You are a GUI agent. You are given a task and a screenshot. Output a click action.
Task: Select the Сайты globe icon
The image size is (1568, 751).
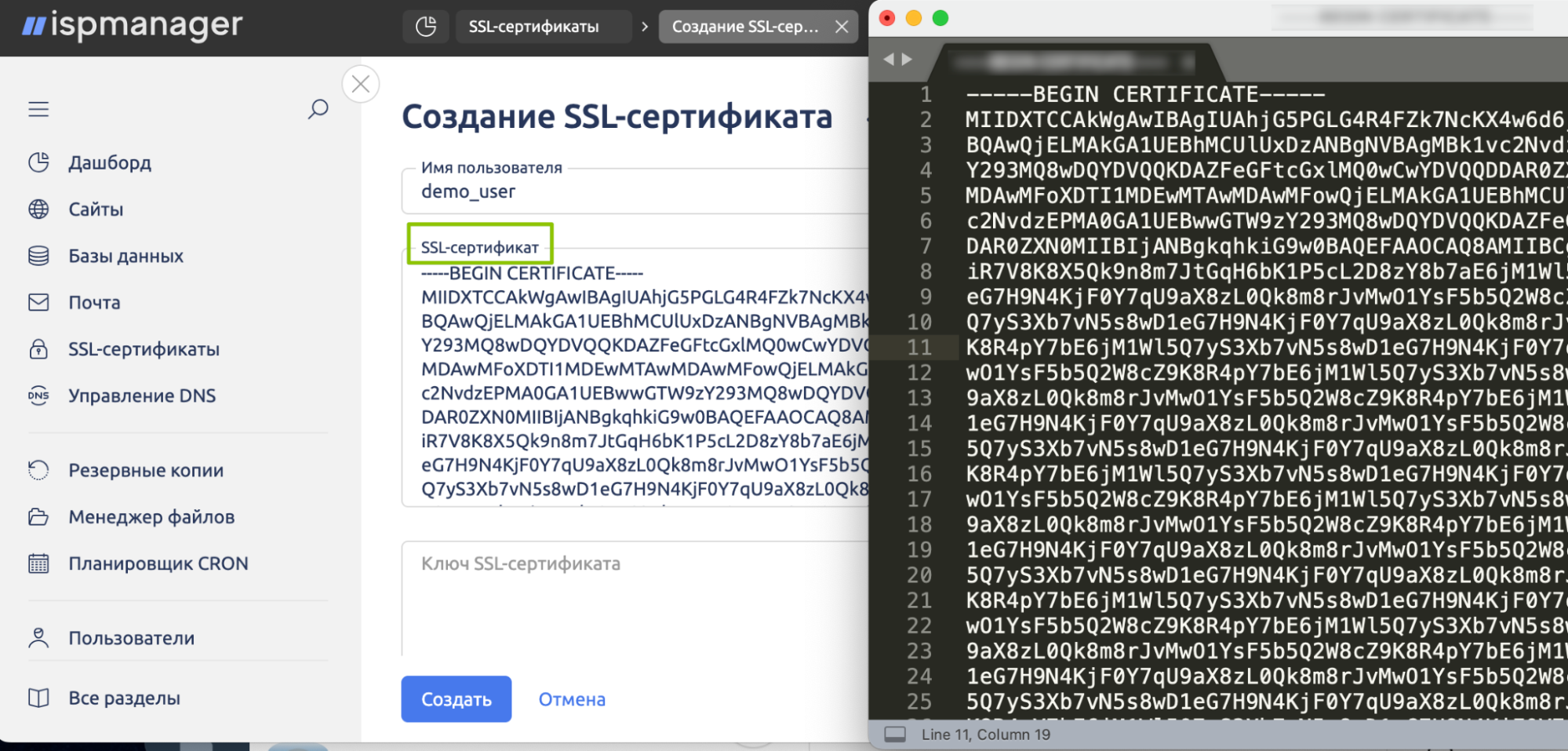point(38,210)
